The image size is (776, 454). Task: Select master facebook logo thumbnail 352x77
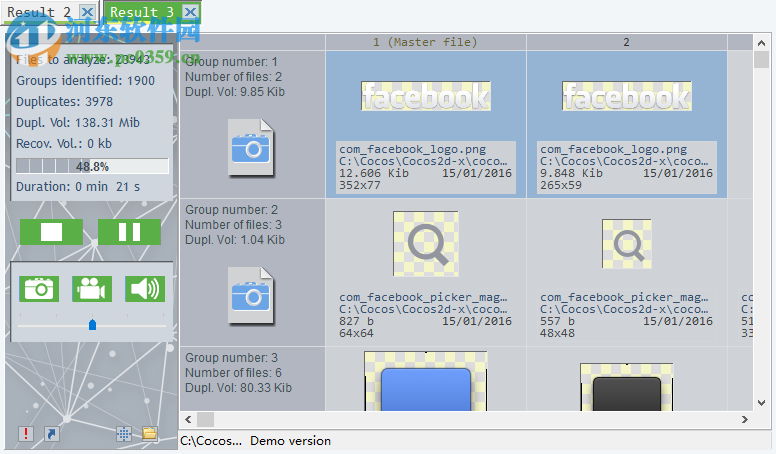(x=426, y=96)
